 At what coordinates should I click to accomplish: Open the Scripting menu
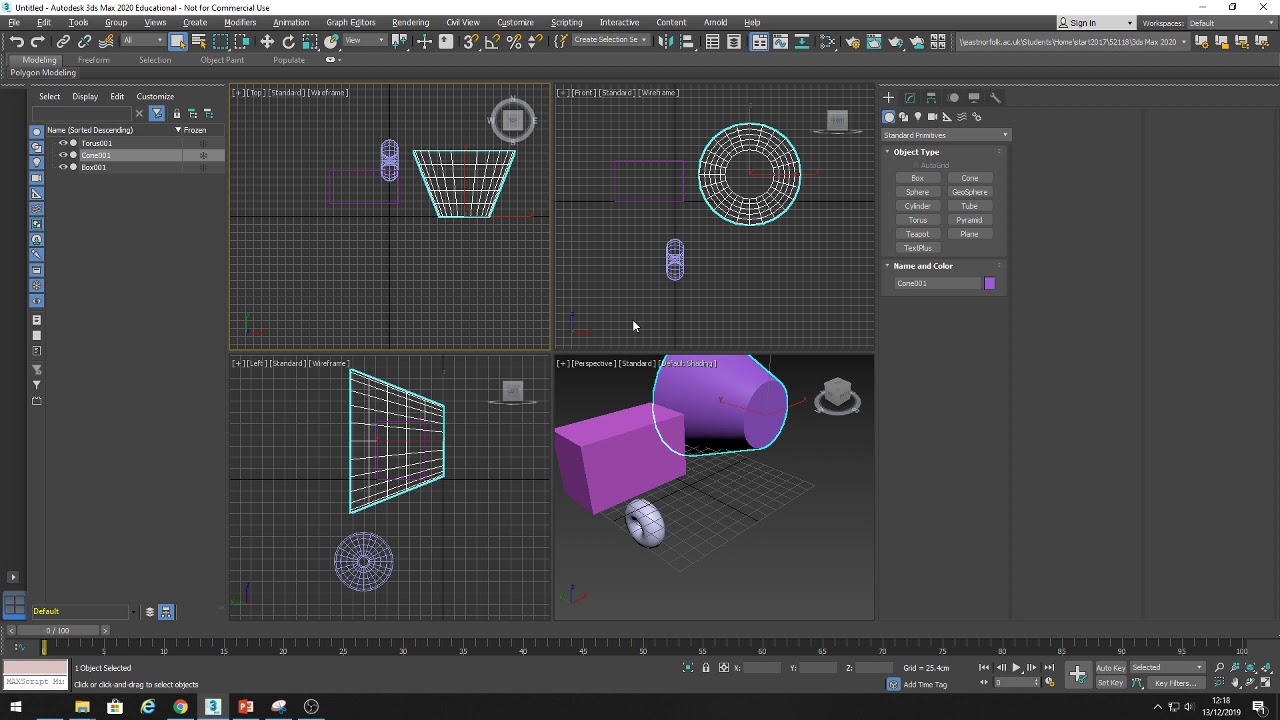pos(566,22)
